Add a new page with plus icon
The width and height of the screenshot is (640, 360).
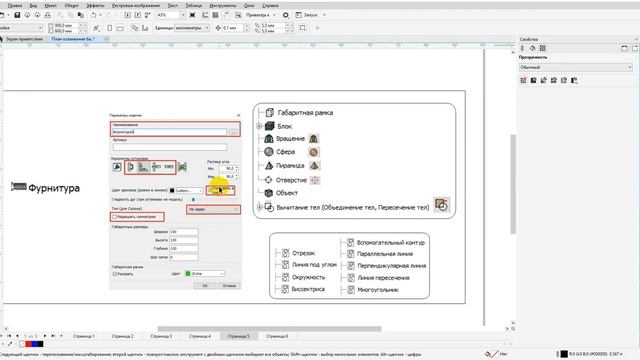61,336
